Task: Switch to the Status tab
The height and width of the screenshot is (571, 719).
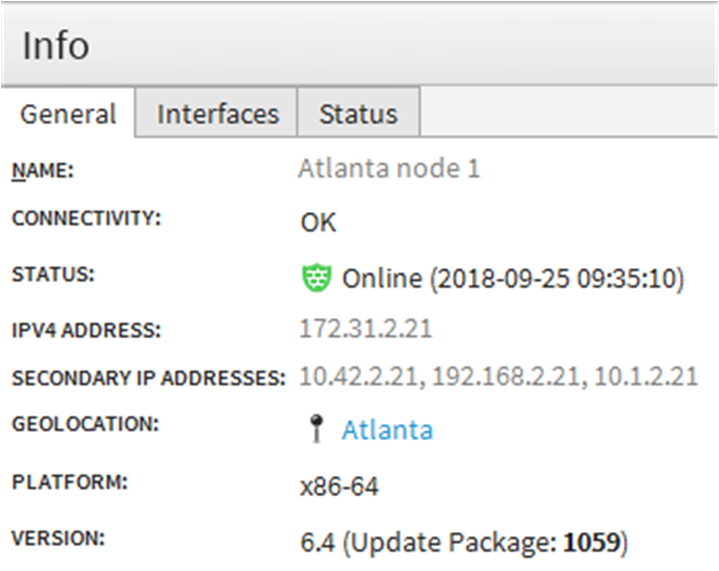Action: click(359, 113)
